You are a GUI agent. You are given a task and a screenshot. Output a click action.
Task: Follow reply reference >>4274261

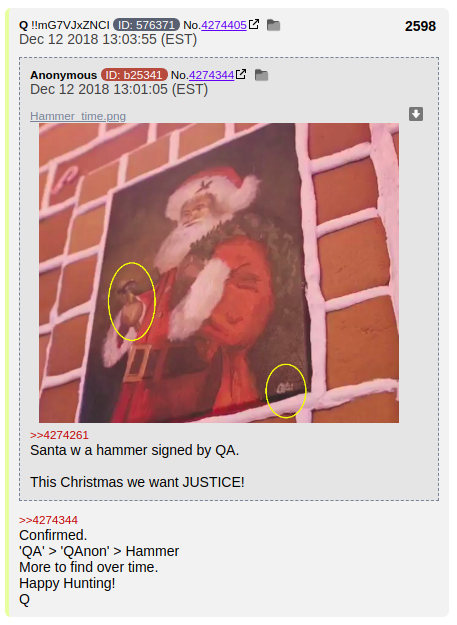click(x=59, y=435)
